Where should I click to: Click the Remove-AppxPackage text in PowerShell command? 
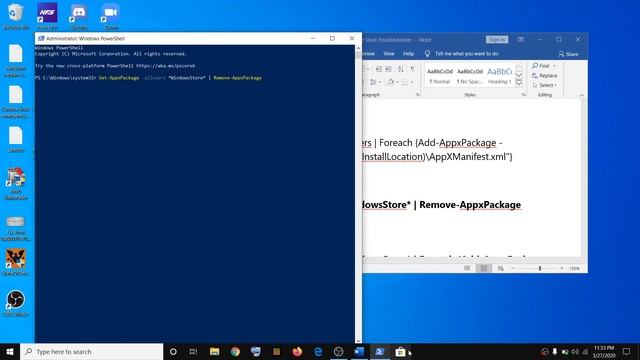pos(238,78)
